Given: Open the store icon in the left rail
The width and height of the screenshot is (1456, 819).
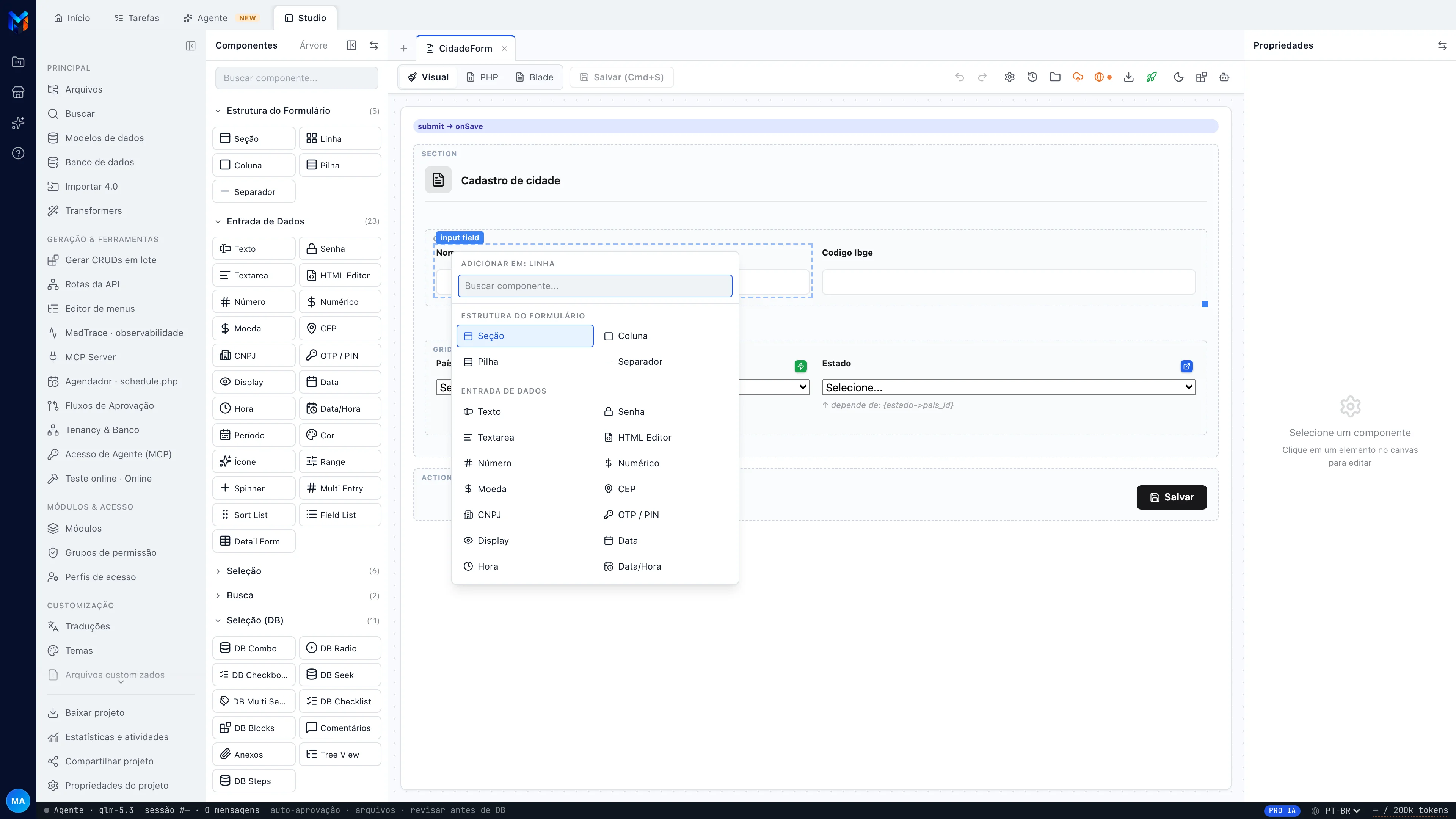Looking at the screenshot, I should 18,93.
